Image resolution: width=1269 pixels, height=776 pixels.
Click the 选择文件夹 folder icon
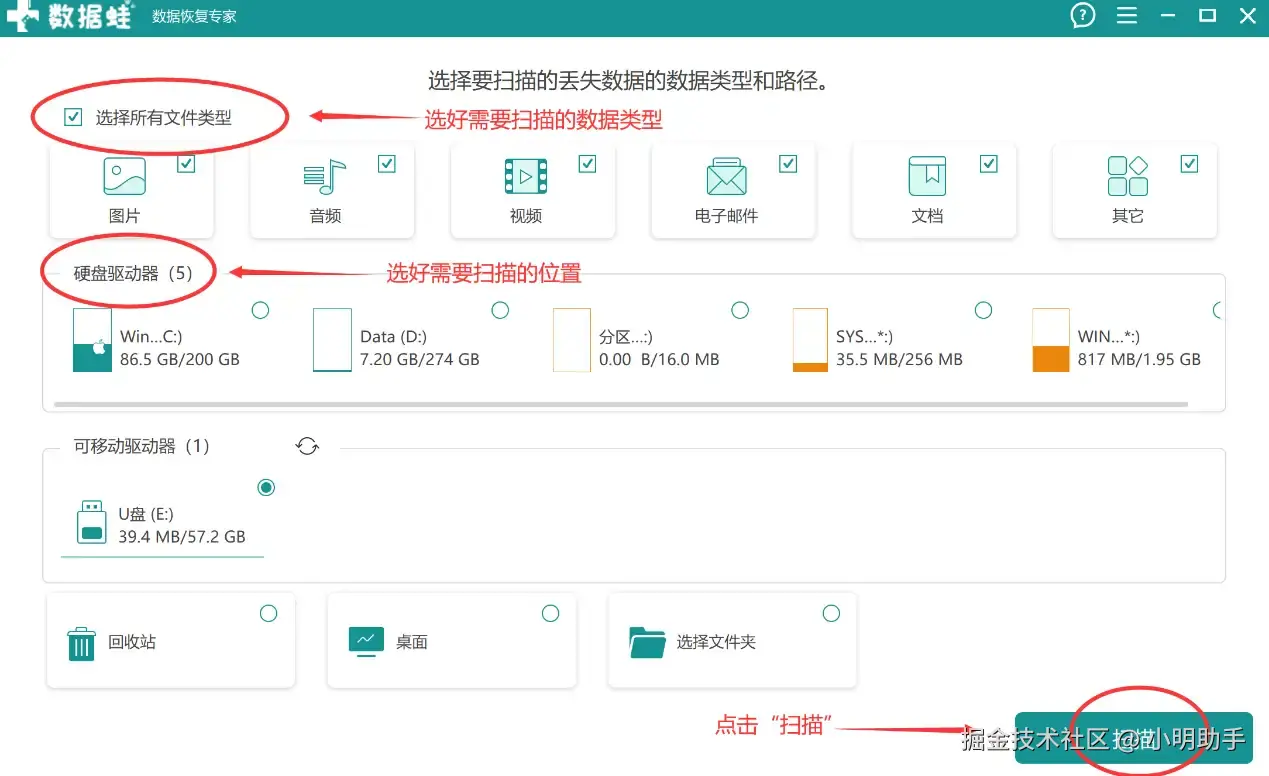point(647,642)
